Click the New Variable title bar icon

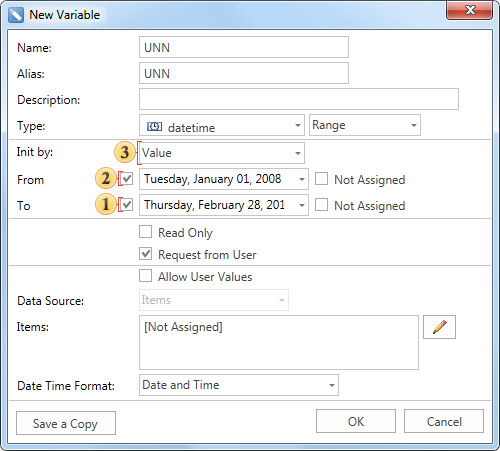pyautogui.click(x=16, y=15)
